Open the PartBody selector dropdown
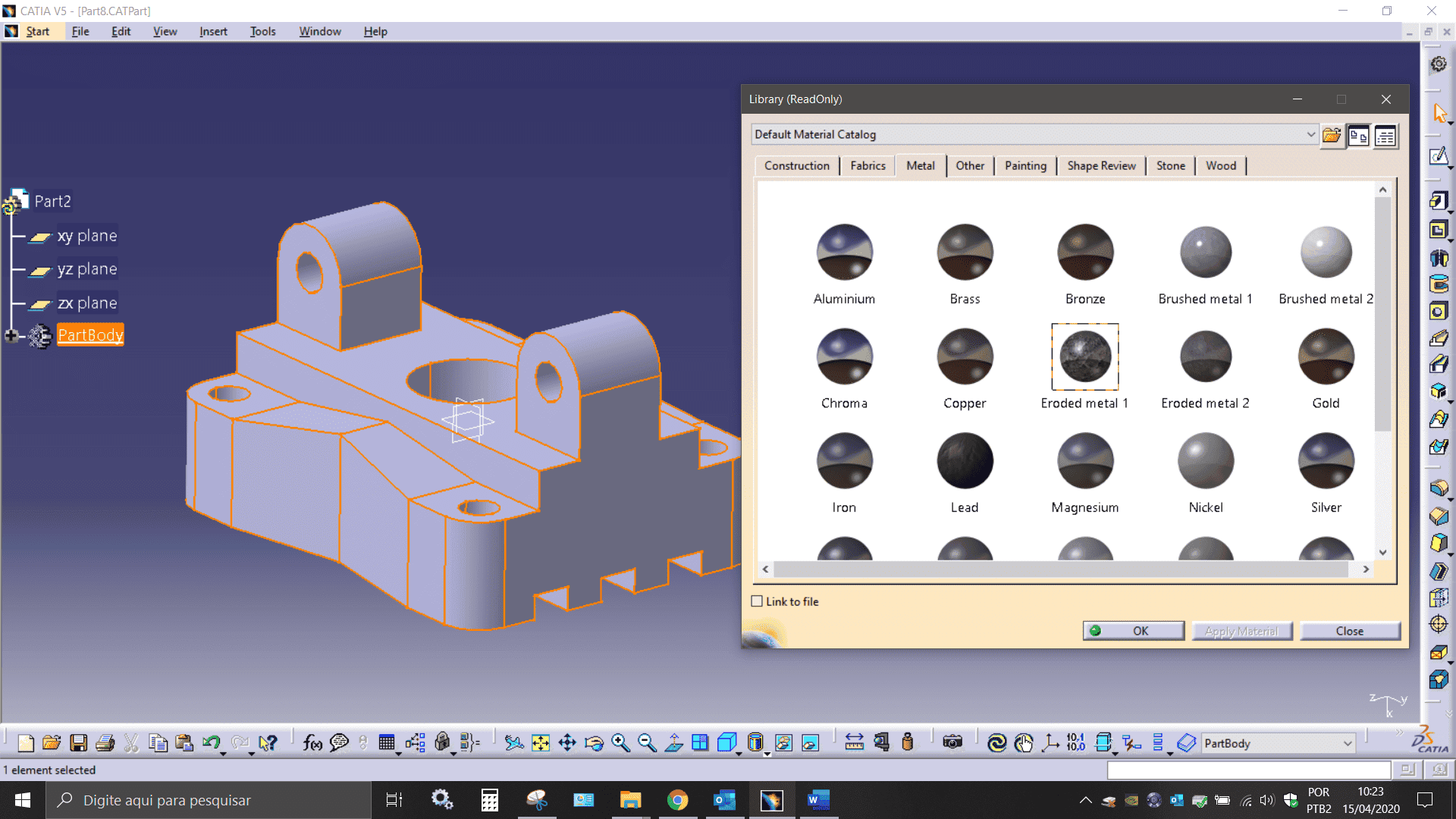1456x819 pixels. pos(1348,743)
